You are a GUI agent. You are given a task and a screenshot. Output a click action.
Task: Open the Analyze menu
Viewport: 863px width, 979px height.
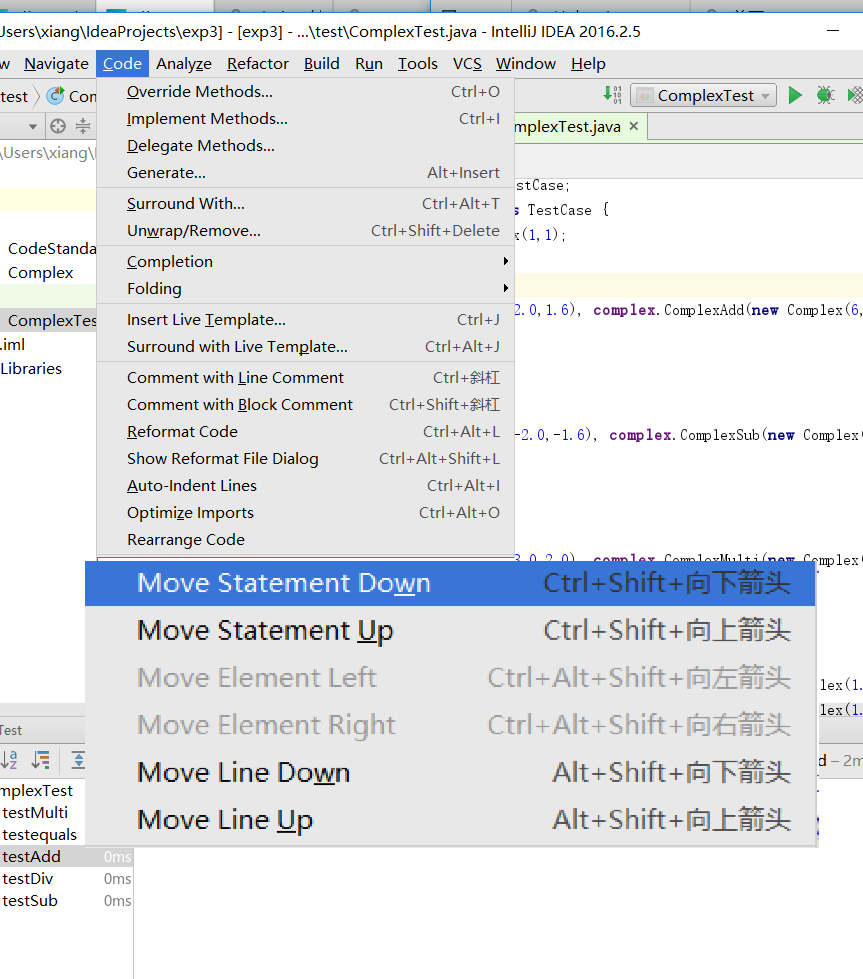pyautogui.click(x=184, y=64)
